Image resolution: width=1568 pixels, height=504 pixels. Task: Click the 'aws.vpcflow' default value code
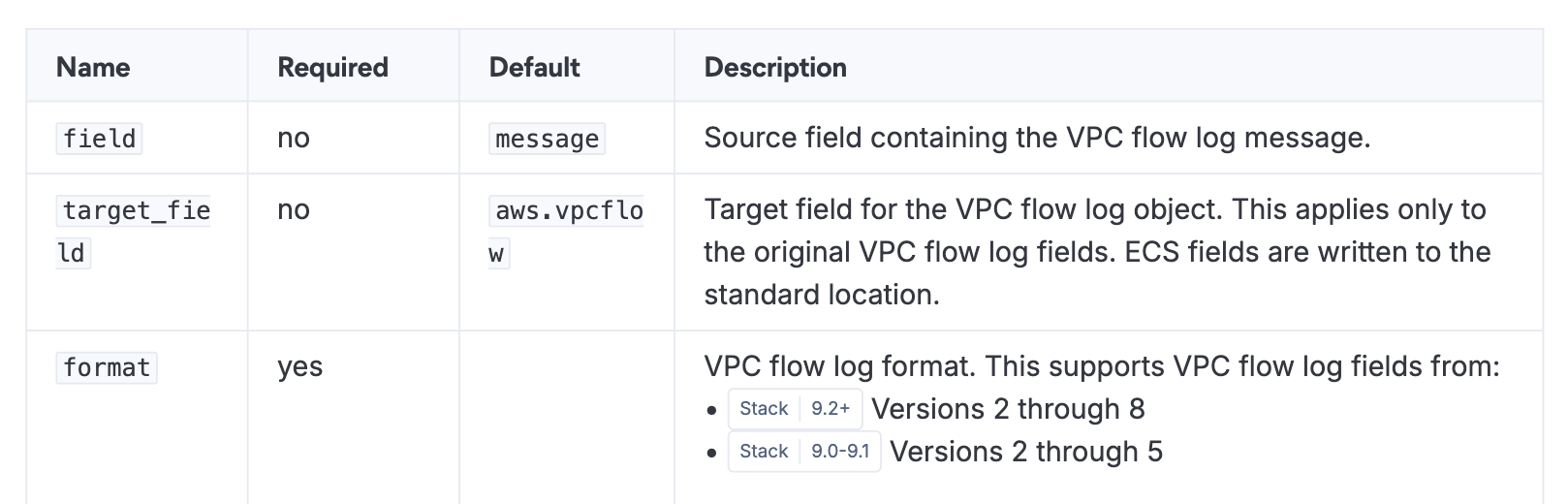pyautogui.click(x=568, y=211)
